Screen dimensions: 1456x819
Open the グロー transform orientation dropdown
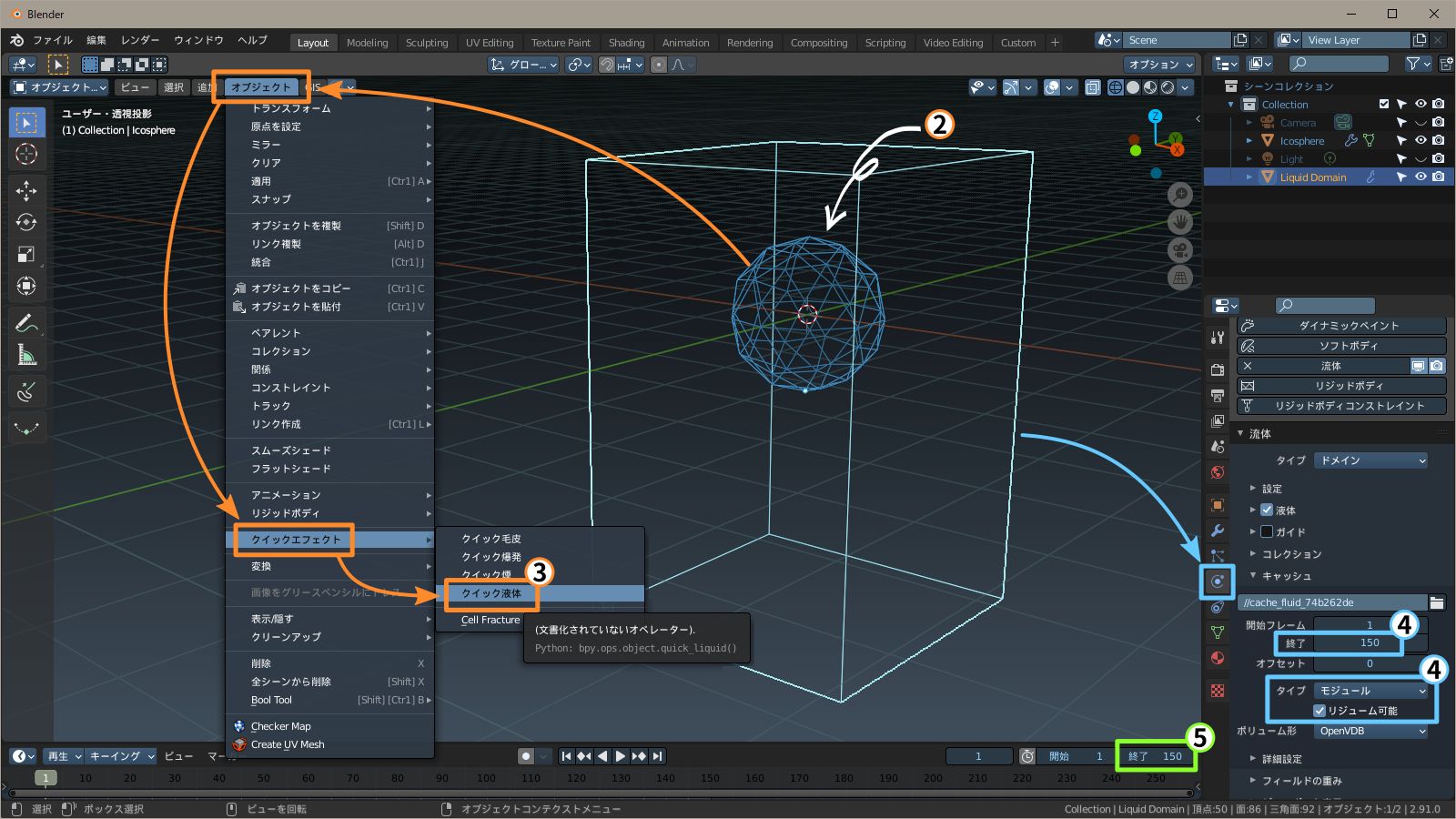pos(523,65)
